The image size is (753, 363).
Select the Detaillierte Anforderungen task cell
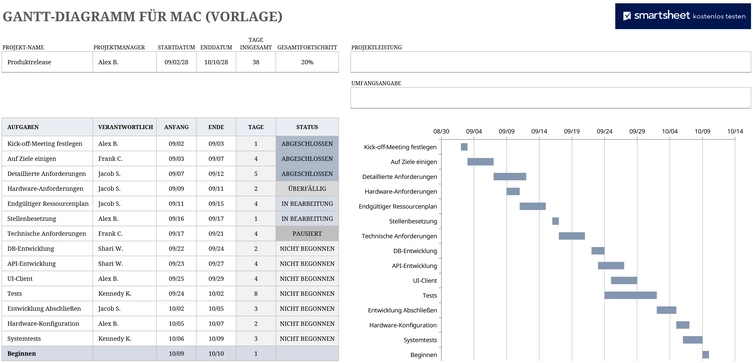point(47,173)
